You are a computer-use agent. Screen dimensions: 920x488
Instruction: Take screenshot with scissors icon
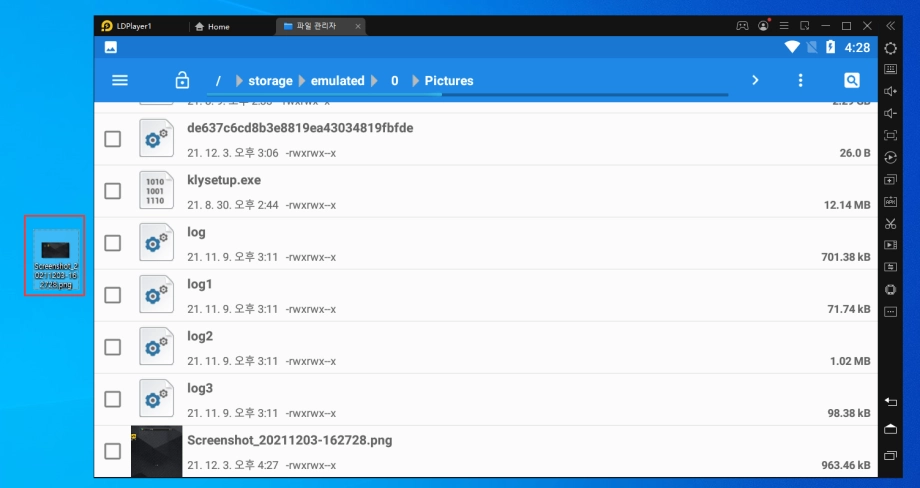click(x=891, y=223)
